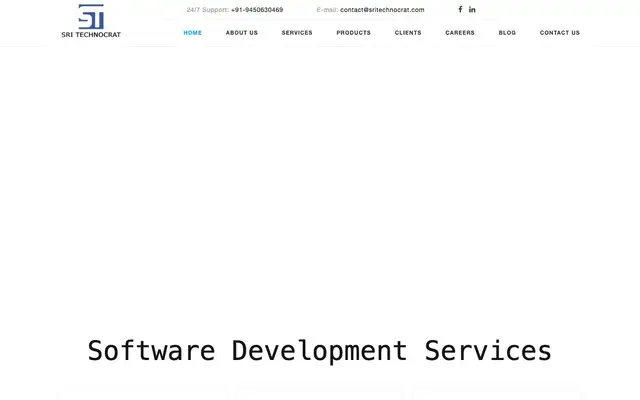
Task: Open the About Us page
Action: click(x=242, y=33)
